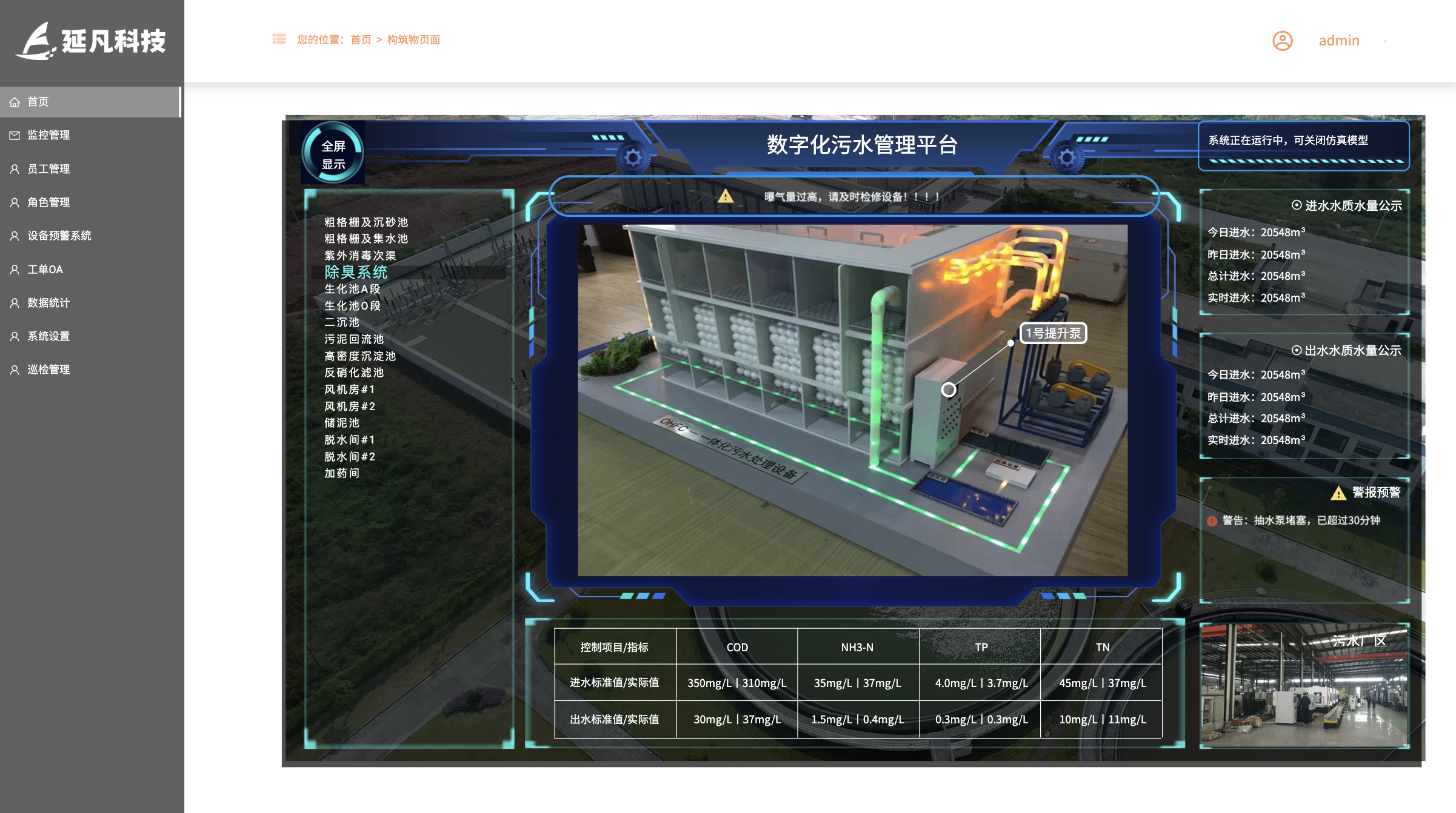Toggle the 全屏显示 fullscreen button
1456x813 pixels.
click(x=333, y=154)
